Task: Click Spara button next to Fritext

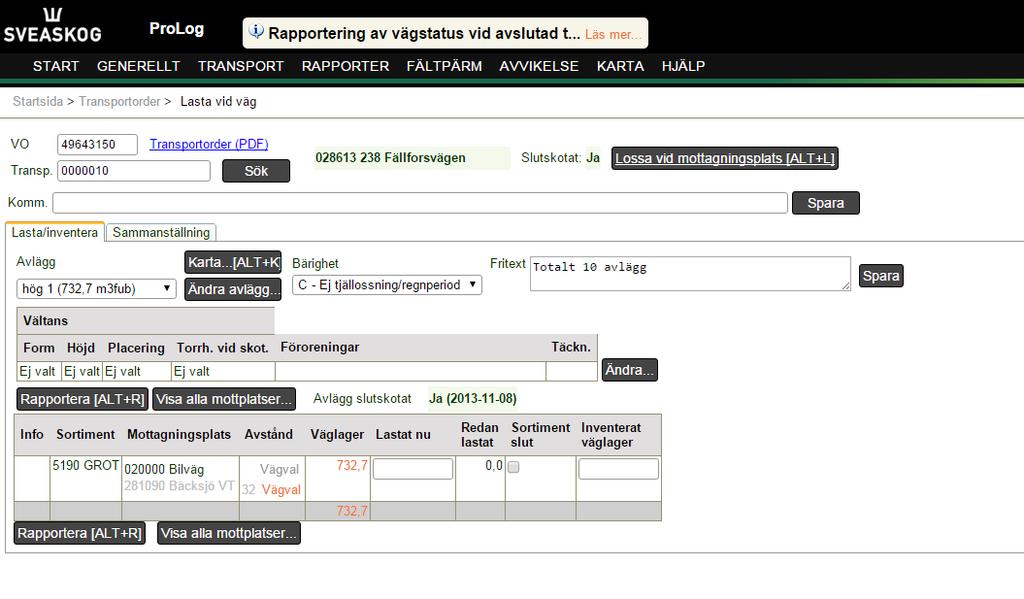Action: (881, 276)
